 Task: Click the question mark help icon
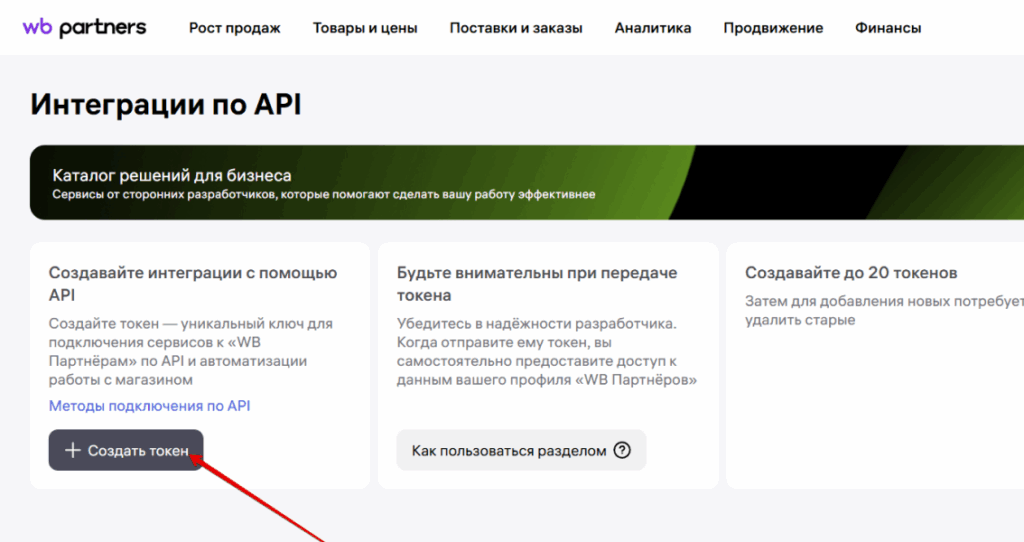pos(622,451)
